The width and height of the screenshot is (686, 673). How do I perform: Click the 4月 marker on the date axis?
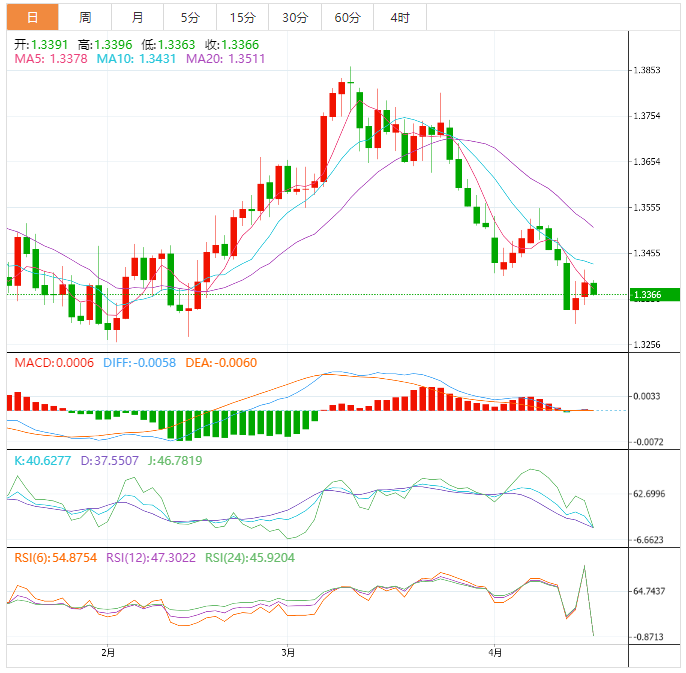[494, 653]
